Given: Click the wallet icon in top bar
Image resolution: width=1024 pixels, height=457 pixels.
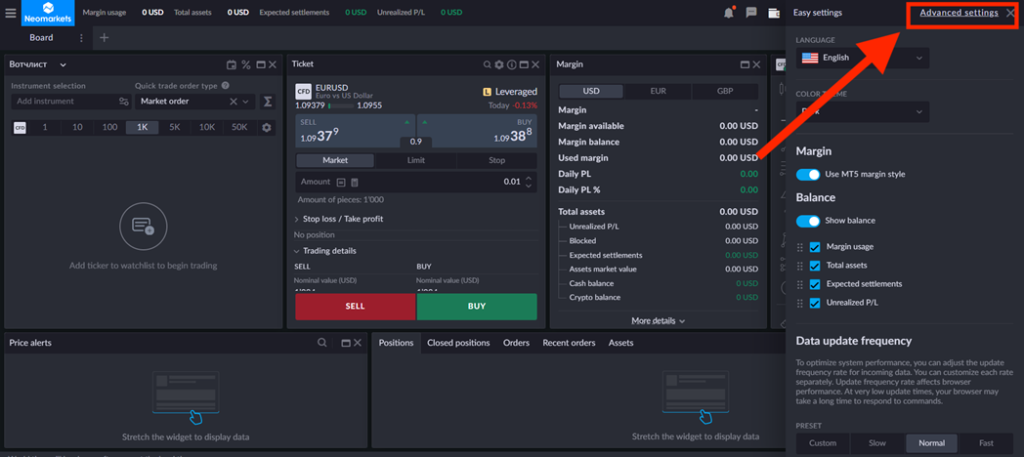Looking at the screenshot, I should coord(774,13).
